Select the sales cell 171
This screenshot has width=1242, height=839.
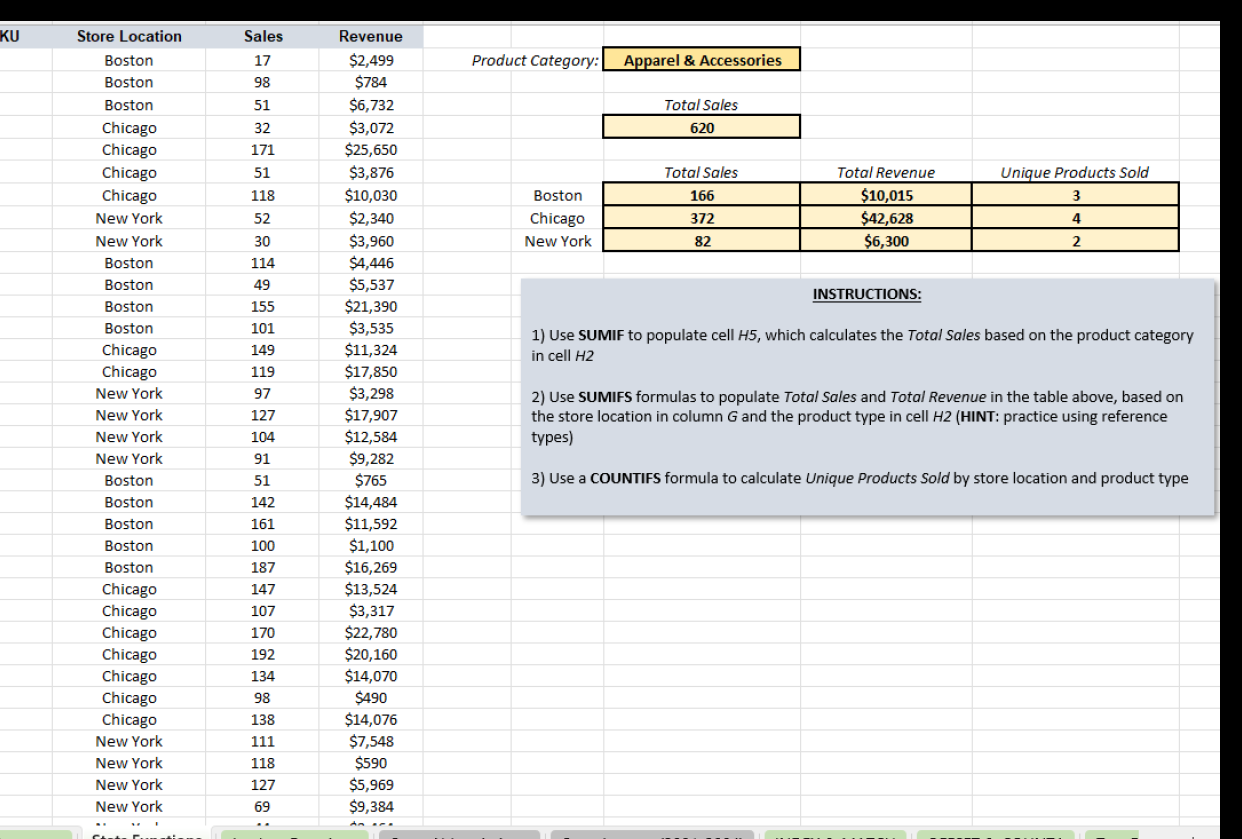coord(263,150)
